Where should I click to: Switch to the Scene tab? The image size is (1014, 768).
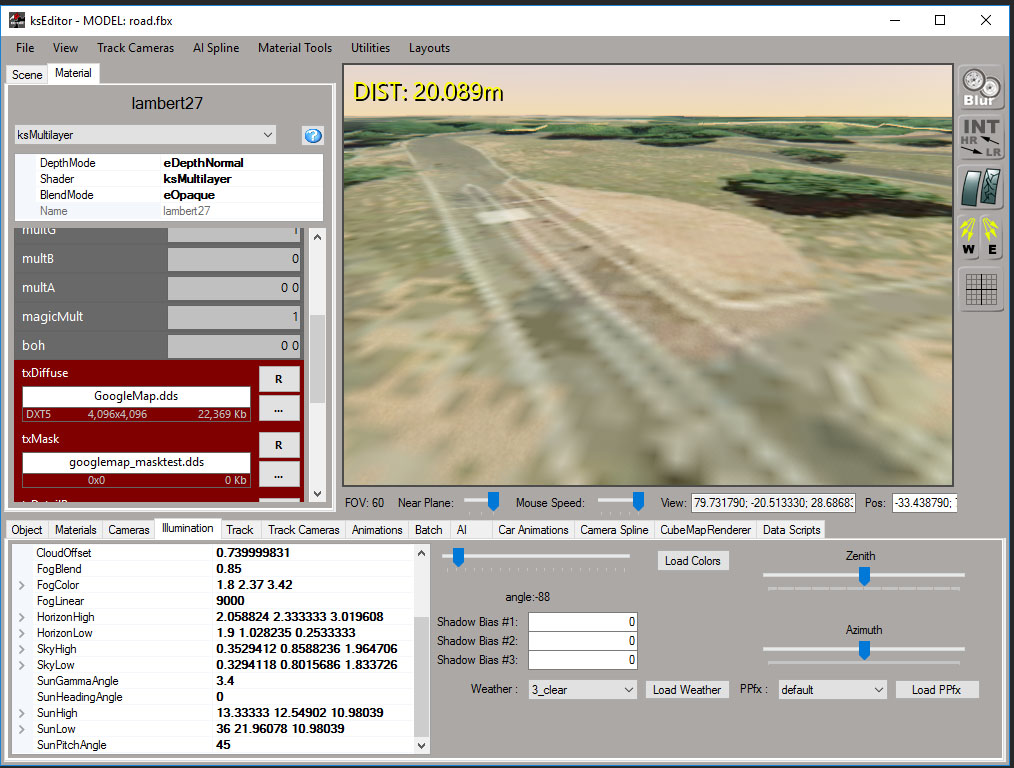tap(27, 74)
